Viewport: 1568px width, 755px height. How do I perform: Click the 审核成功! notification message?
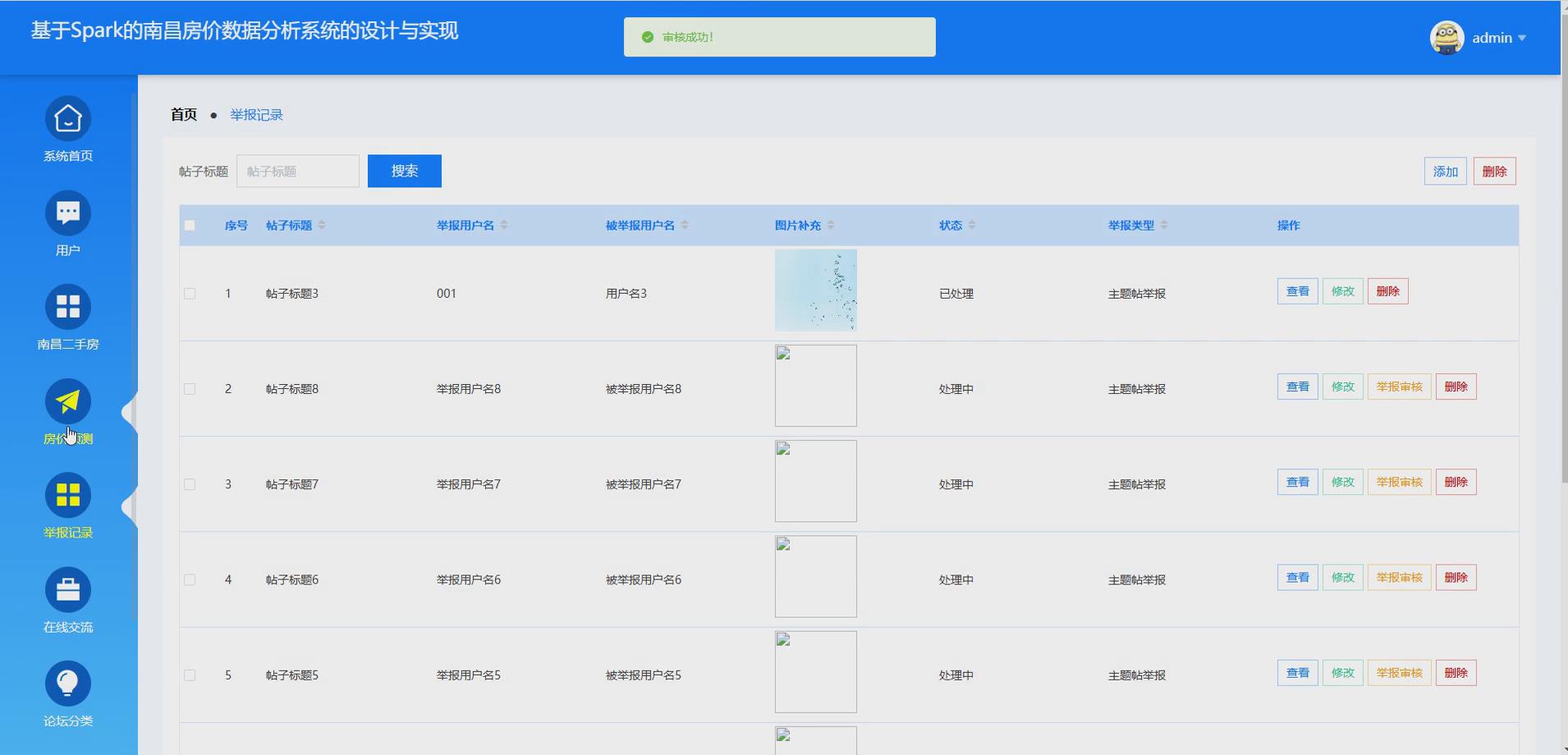pos(688,37)
